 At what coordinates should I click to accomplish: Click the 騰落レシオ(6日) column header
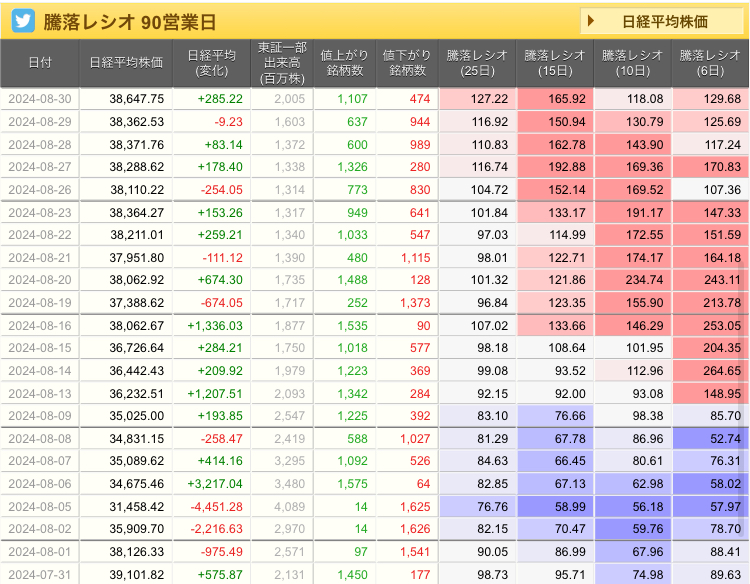[x=710, y=63]
